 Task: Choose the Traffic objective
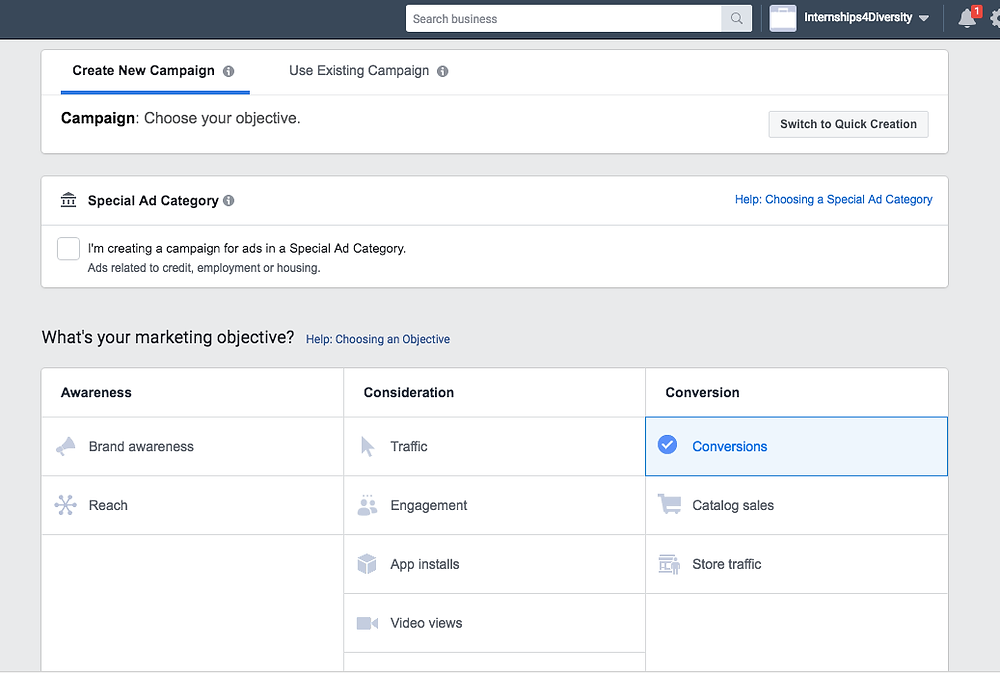click(x=494, y=447)
